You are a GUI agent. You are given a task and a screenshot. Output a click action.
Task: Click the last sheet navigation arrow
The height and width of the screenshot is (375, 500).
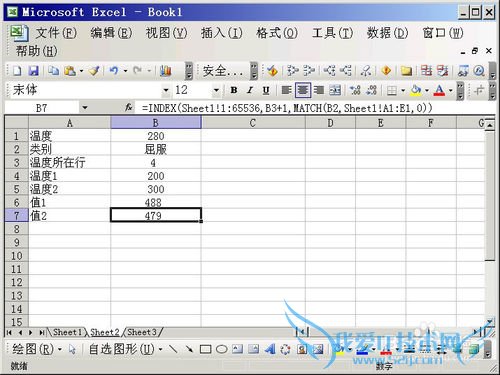point(42,332)
